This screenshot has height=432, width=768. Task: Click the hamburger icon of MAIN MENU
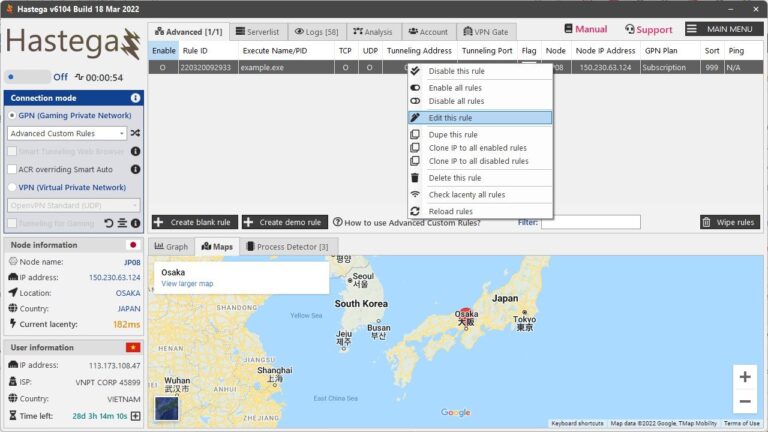[691, 29]
